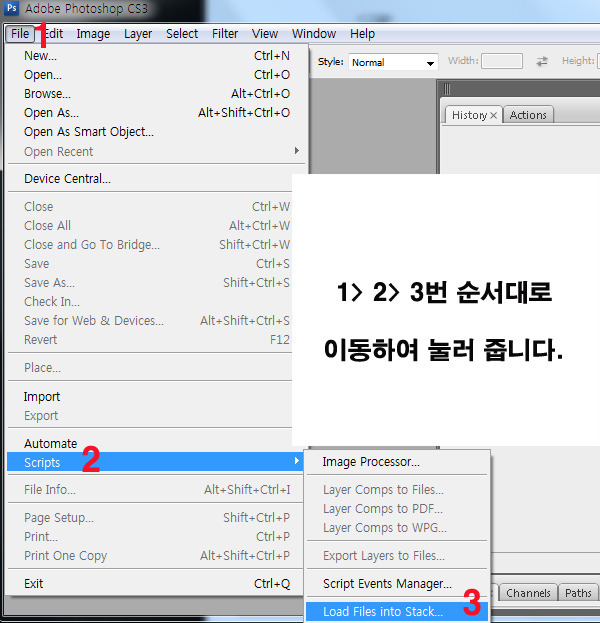600x623 pixels.
Task: Close the History tab with its x
Action: (x=494, y=115)
